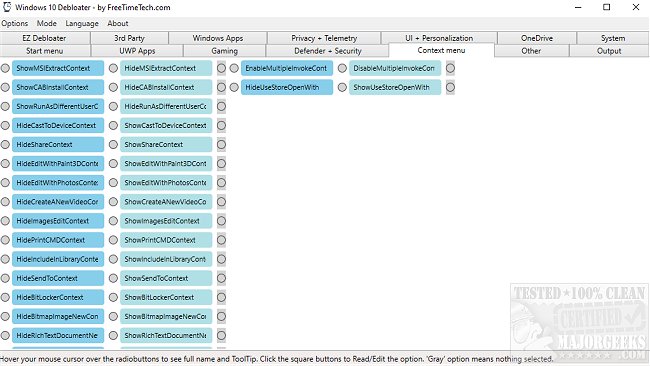
Task: Choose the HideShareContext radio option
Action: [5, 145]
